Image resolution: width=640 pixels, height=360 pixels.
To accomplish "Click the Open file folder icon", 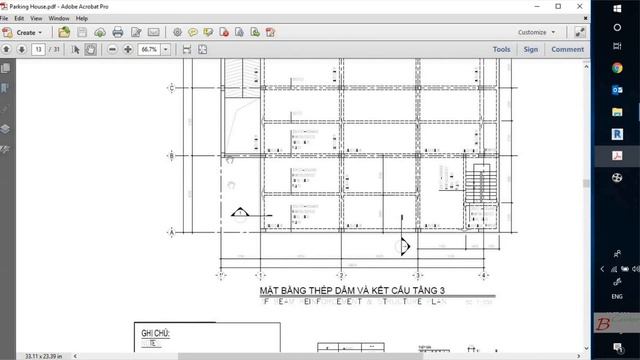I will pyautogui.click(x=64, y=32).
